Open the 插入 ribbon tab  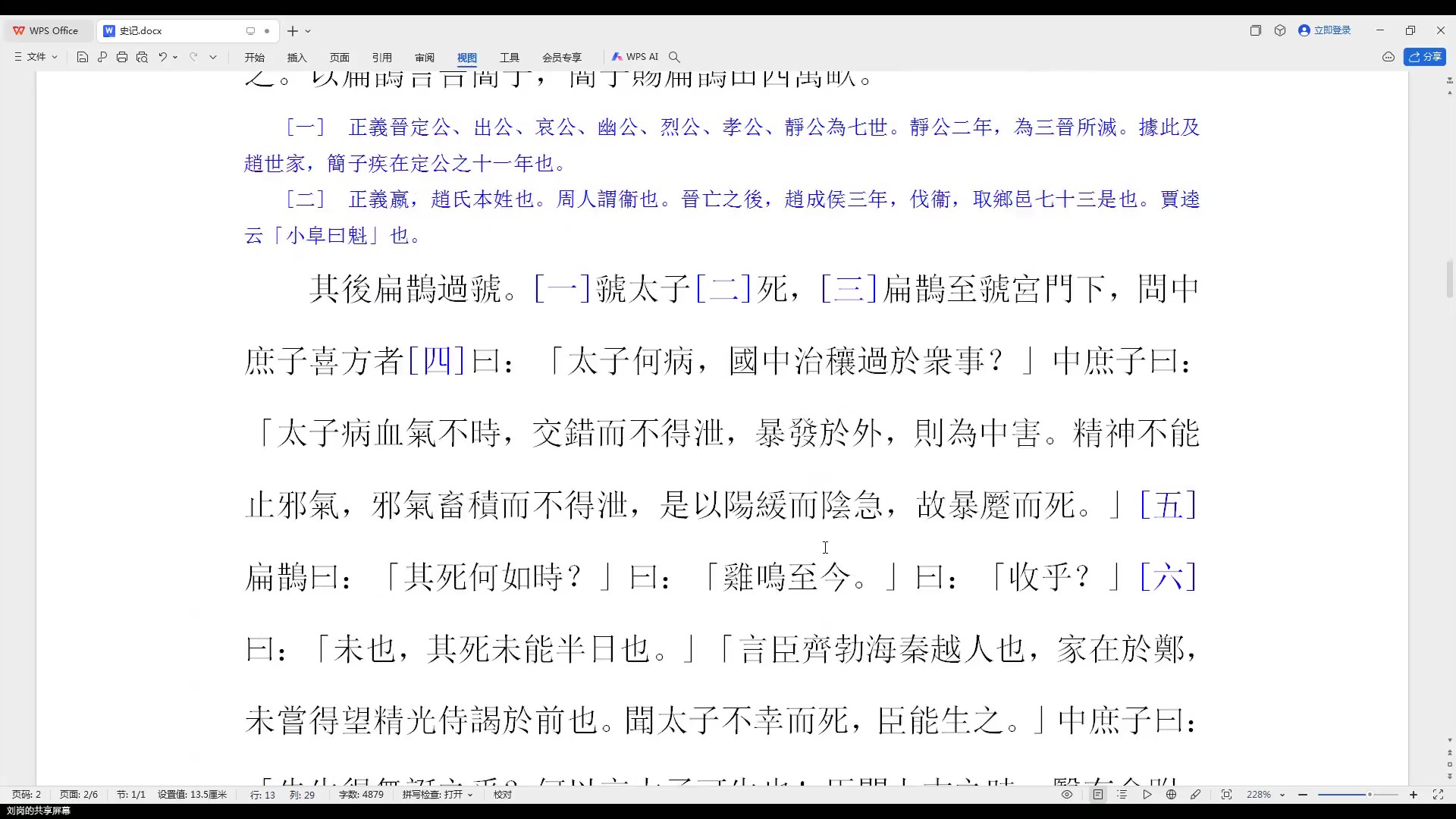tap(297, 58)
